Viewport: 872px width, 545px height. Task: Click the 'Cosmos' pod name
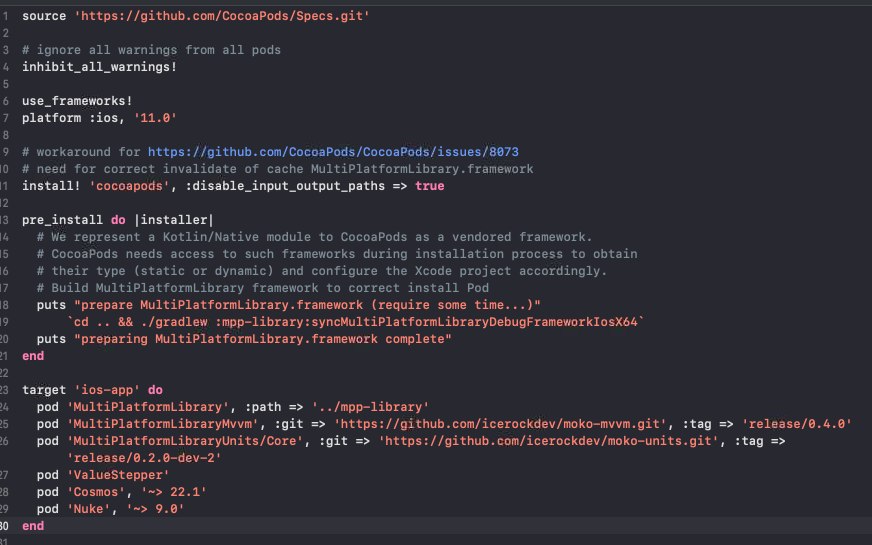pyautogui.click(x=96, y=492)
